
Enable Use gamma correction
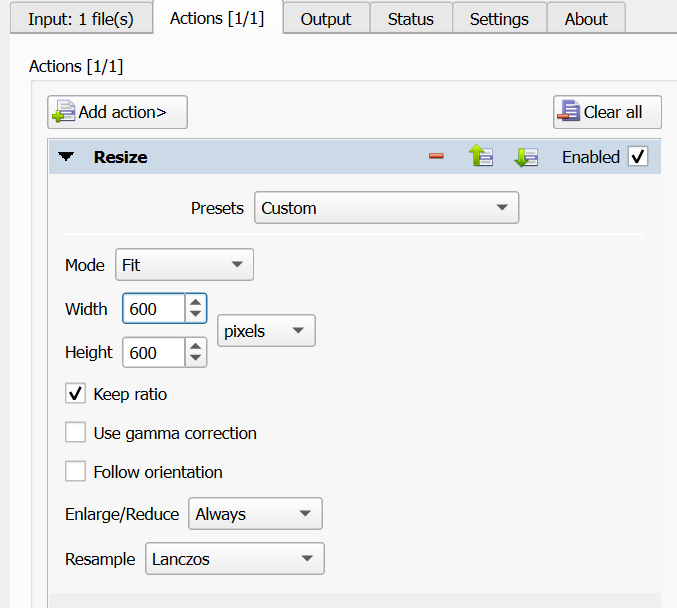coord(75,433)
